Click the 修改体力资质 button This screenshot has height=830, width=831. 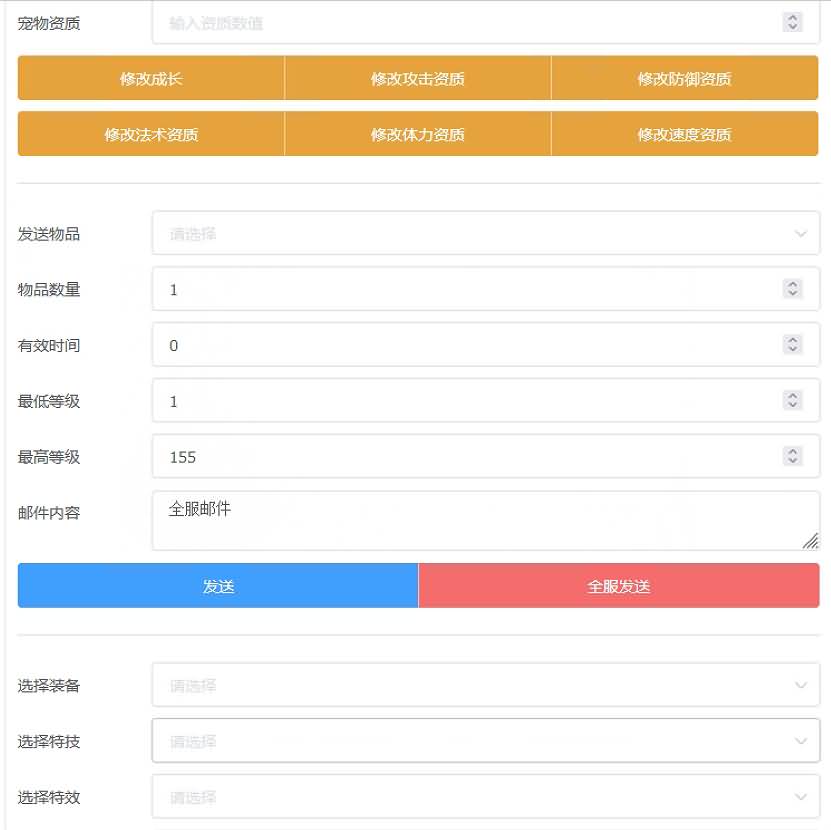click(417, 134)
